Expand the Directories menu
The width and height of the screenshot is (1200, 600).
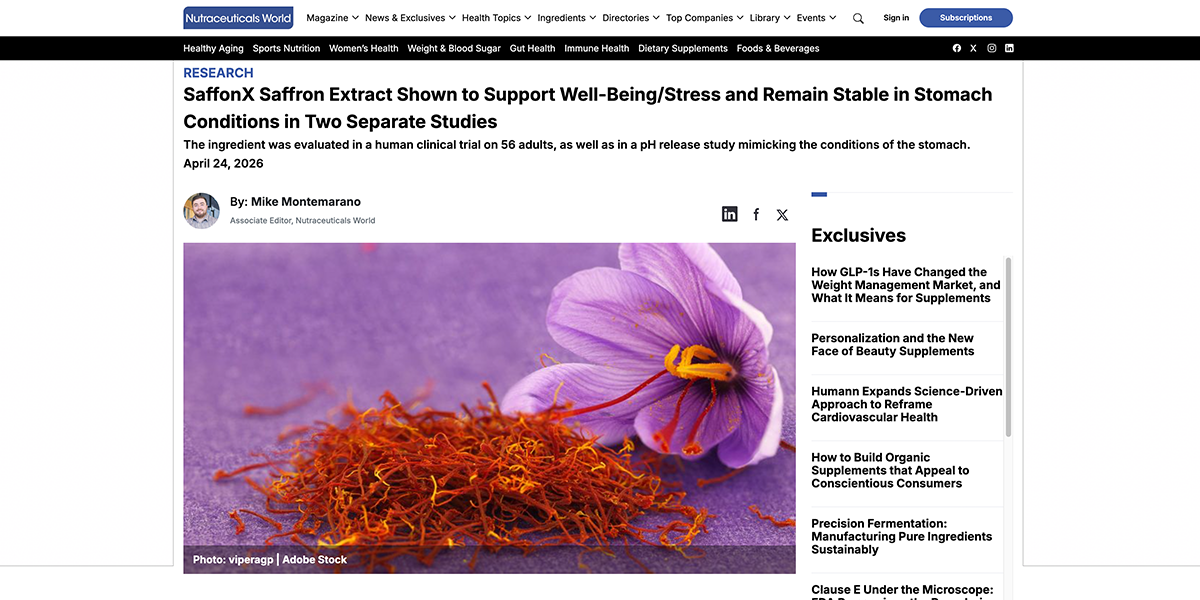(631, 18)
